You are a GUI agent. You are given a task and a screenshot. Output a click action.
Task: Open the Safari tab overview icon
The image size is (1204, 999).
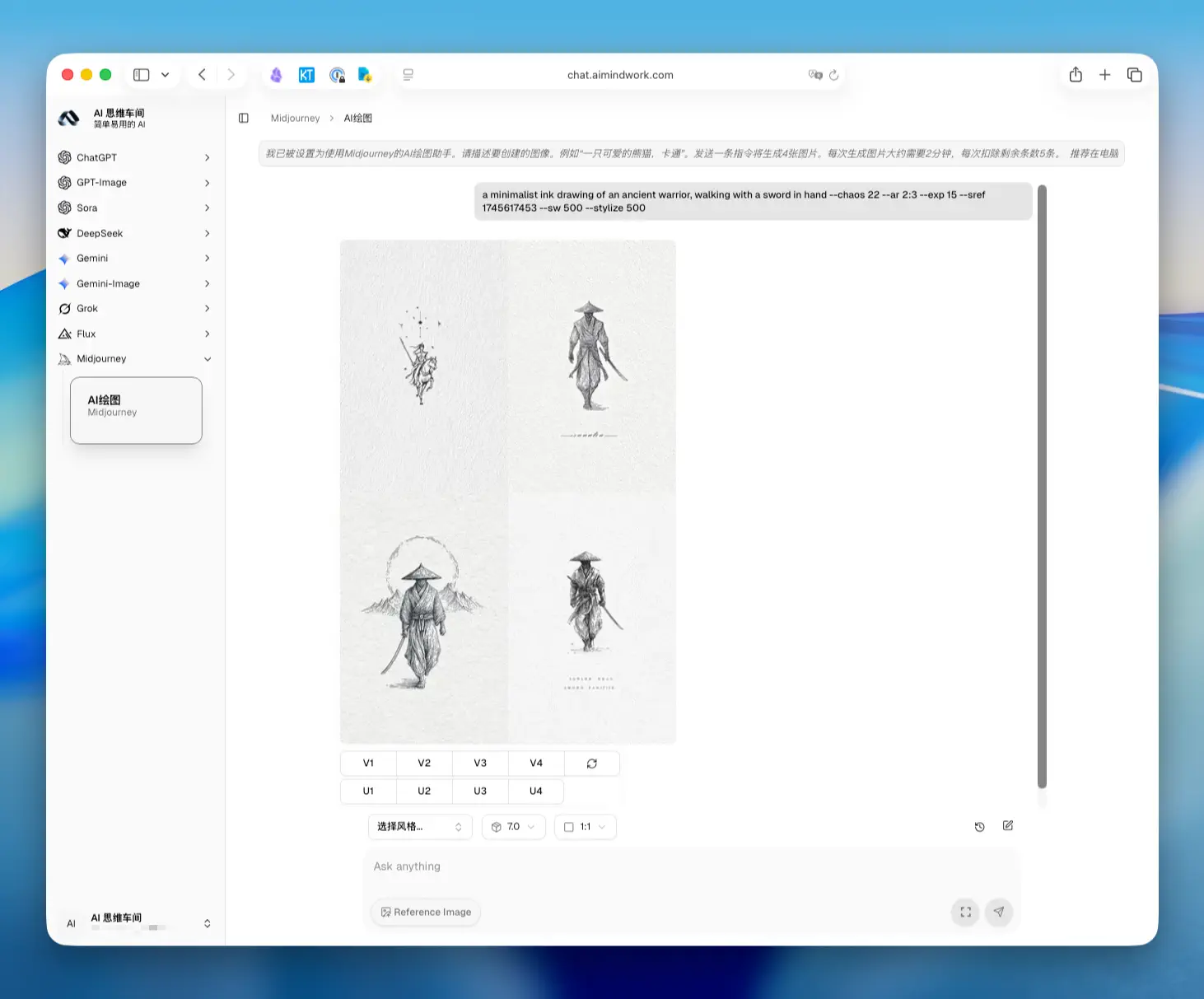pyautogui.click(x=1134, y=75)
